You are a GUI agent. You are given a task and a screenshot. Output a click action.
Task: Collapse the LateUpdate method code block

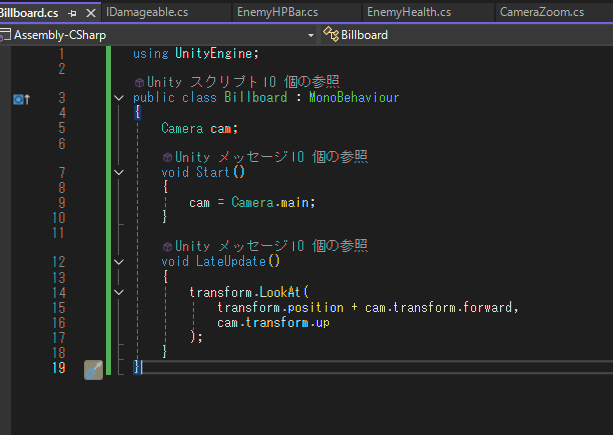click(119, 262)
